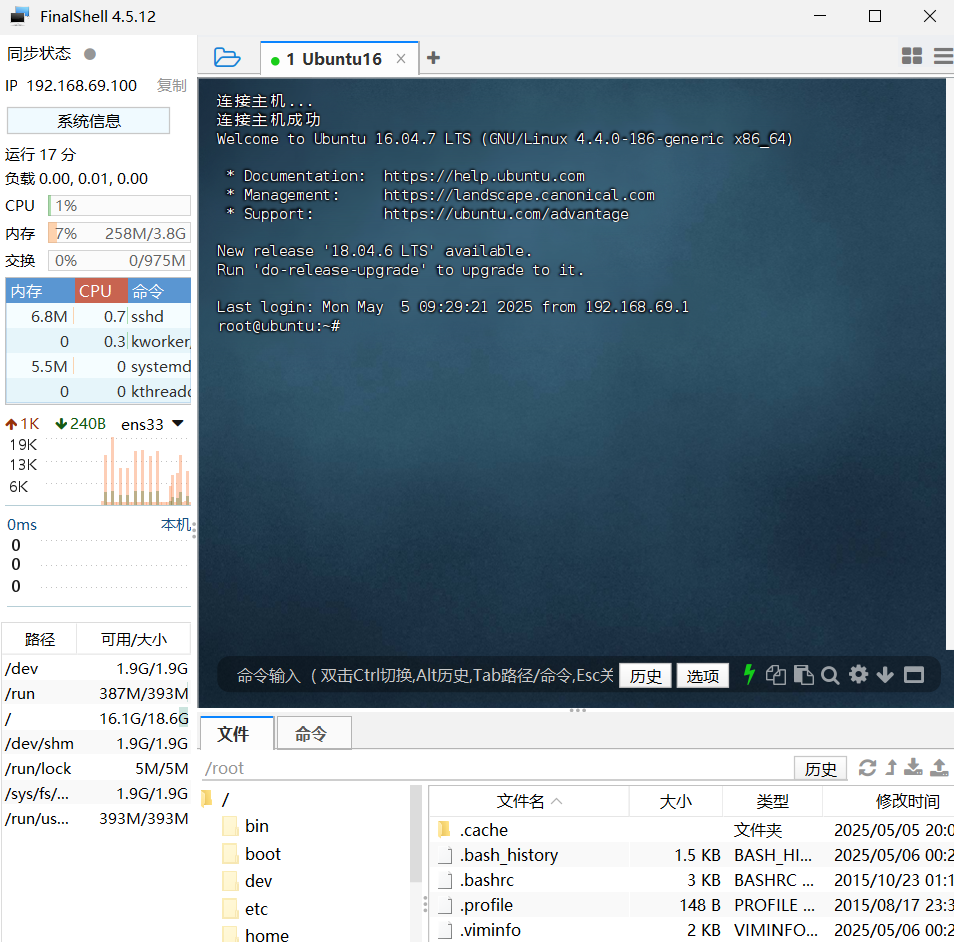Switch to the 文件 tab
This screenshot has width=954, height=942.
point(237,734)
